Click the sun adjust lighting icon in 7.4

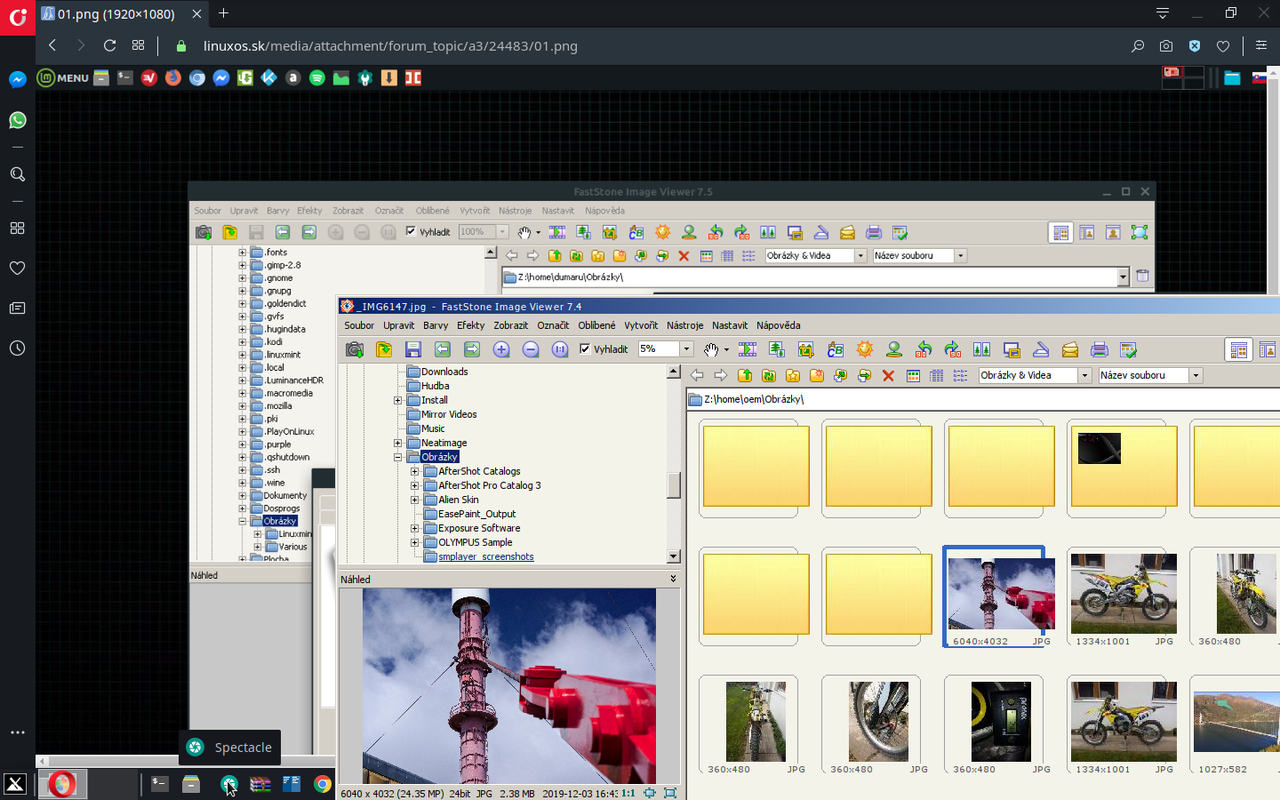pos(865,349)
